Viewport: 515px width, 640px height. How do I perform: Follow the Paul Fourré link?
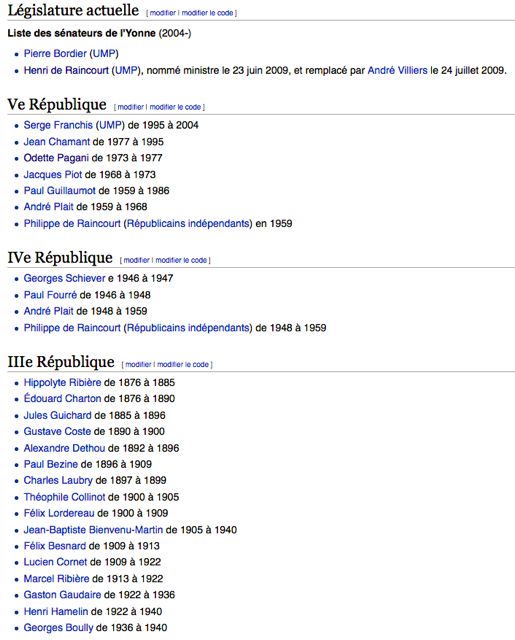50,295
